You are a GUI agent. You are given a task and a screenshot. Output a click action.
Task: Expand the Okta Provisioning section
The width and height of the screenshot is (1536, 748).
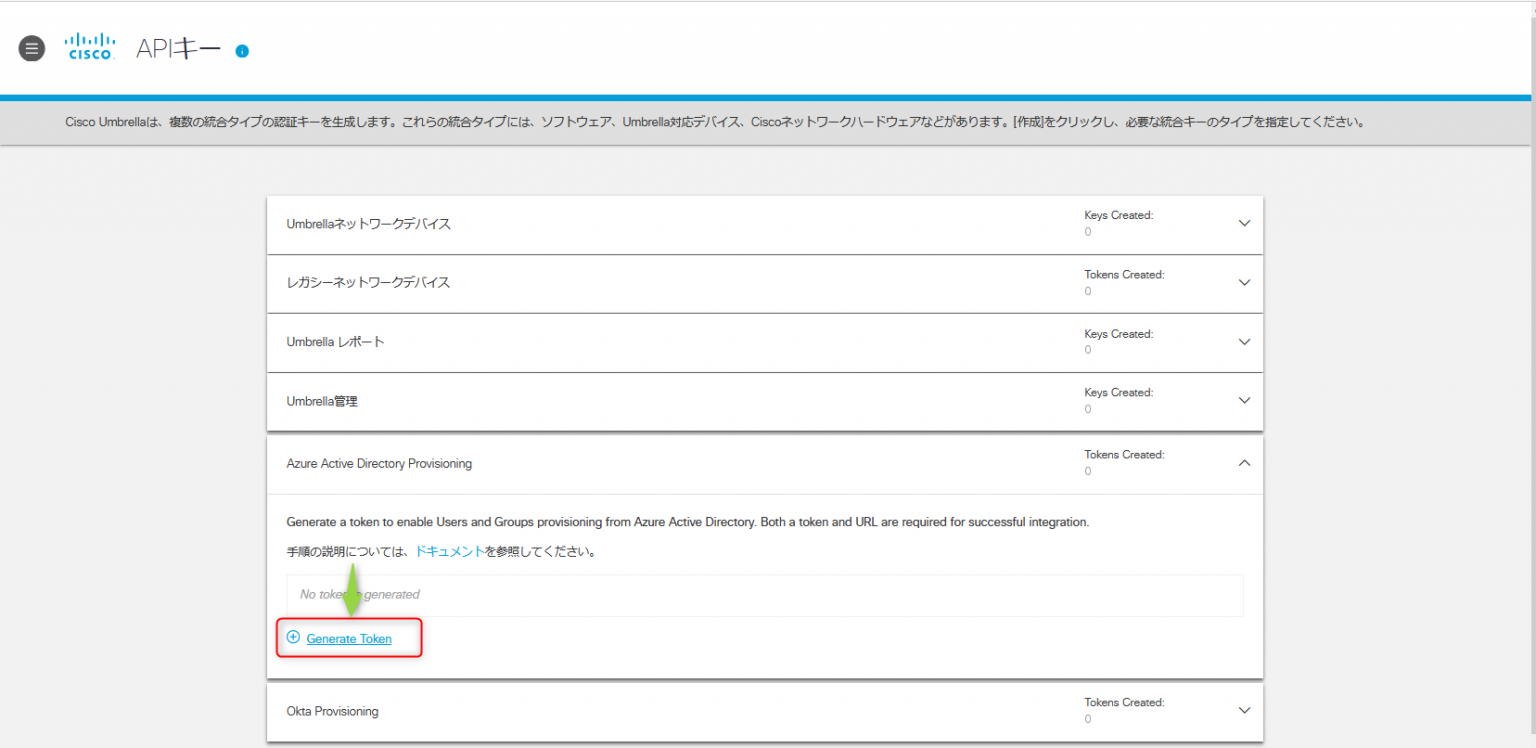pos(1244,712)
